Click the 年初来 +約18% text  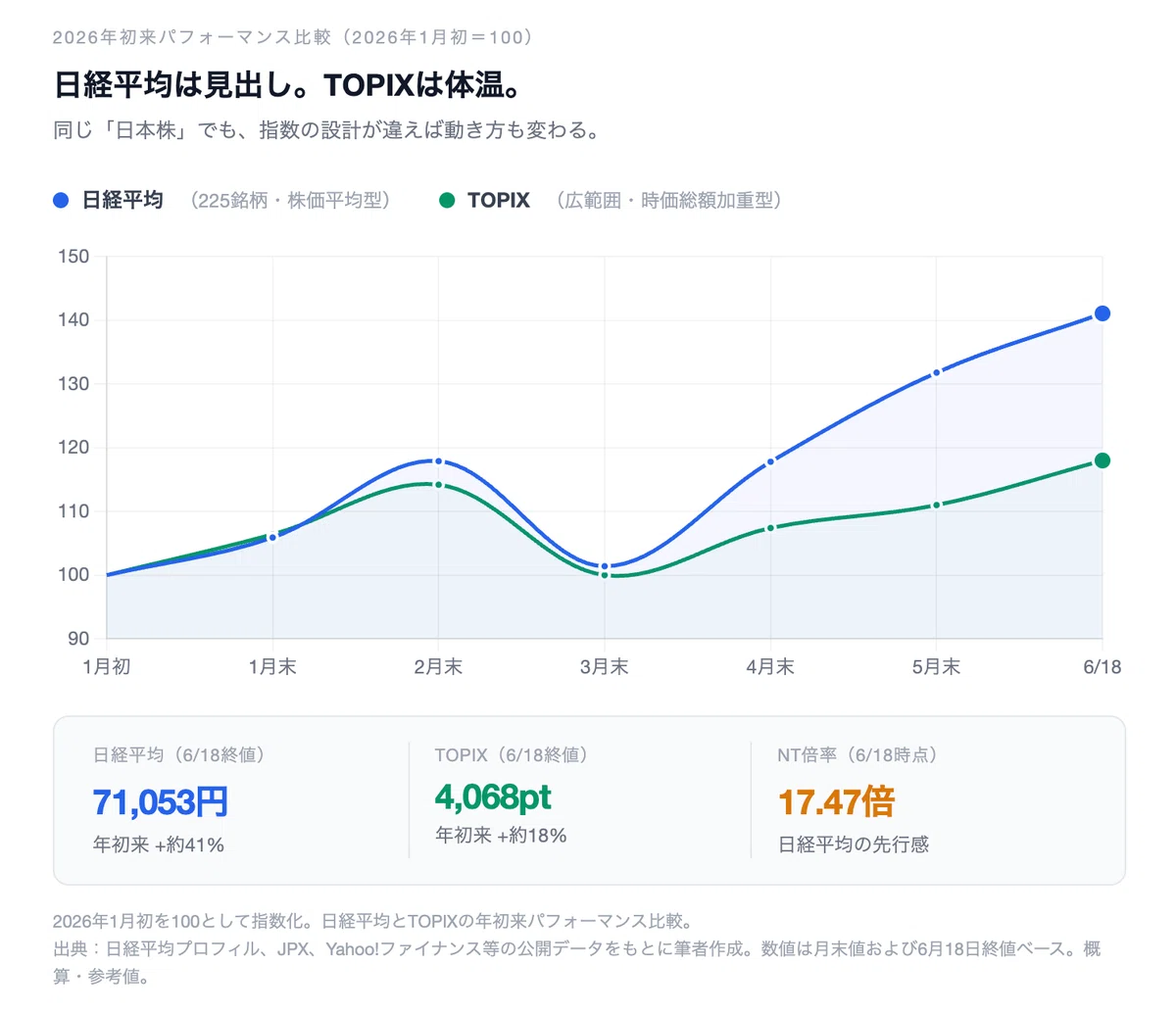point(501,836)
